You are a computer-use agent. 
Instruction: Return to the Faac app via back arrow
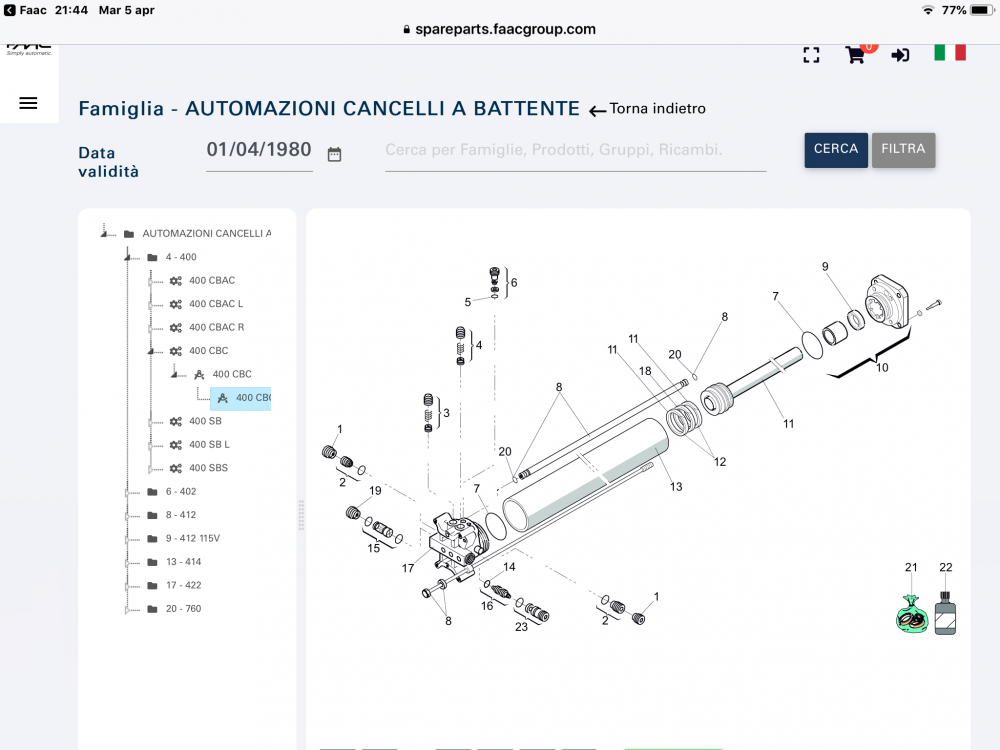point(10,10)
